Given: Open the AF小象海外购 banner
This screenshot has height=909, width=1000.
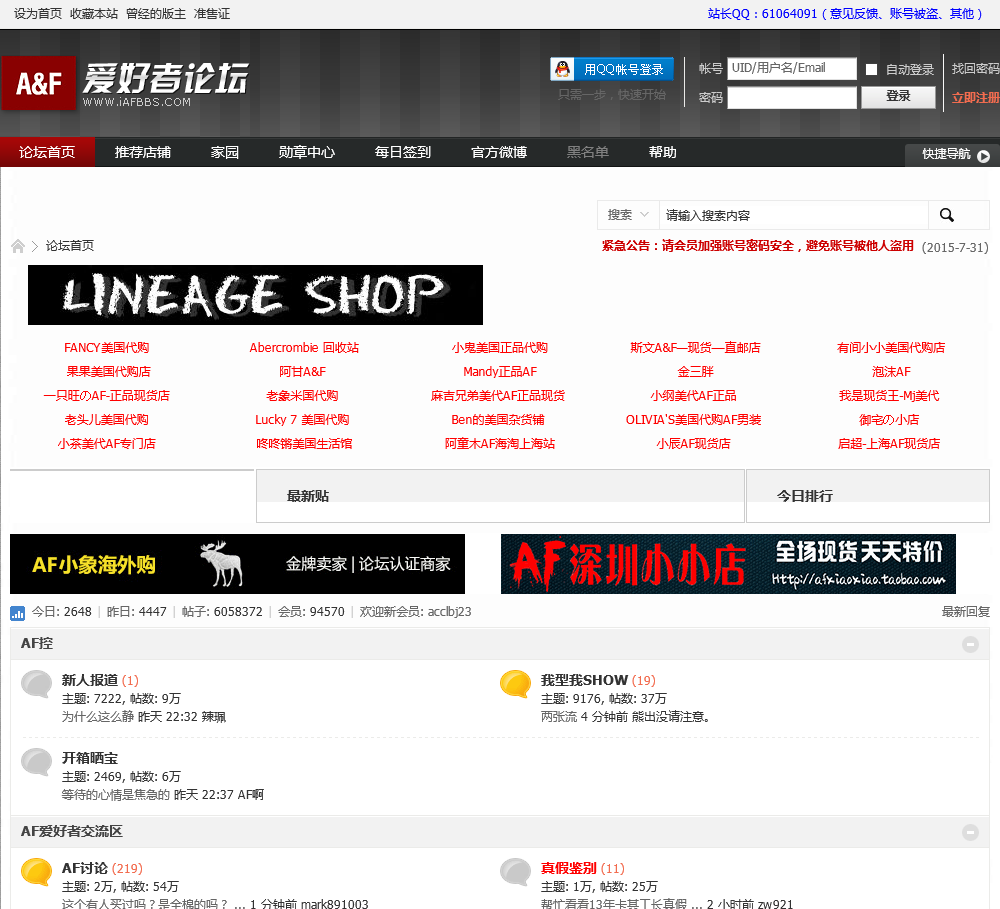Looking at the screenshot, I should point(237,564).
